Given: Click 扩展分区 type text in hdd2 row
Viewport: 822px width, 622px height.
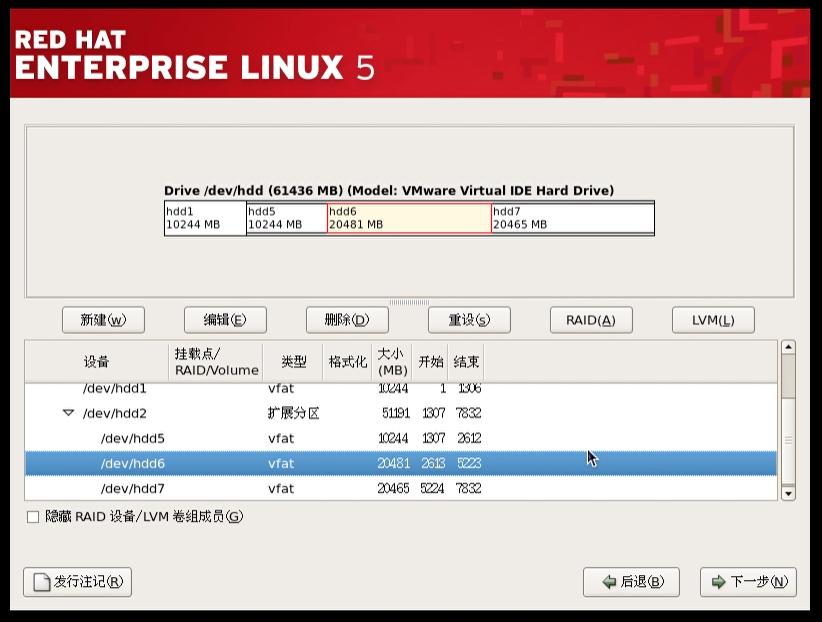Looking at the screenshot, I should tap(294, 413).
